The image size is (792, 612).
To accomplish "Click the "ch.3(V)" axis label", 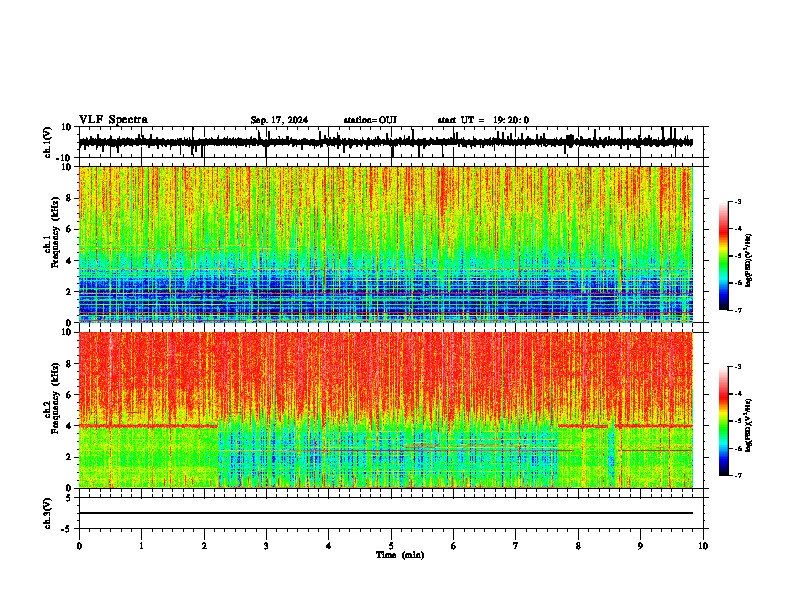I will coord(48,513).
